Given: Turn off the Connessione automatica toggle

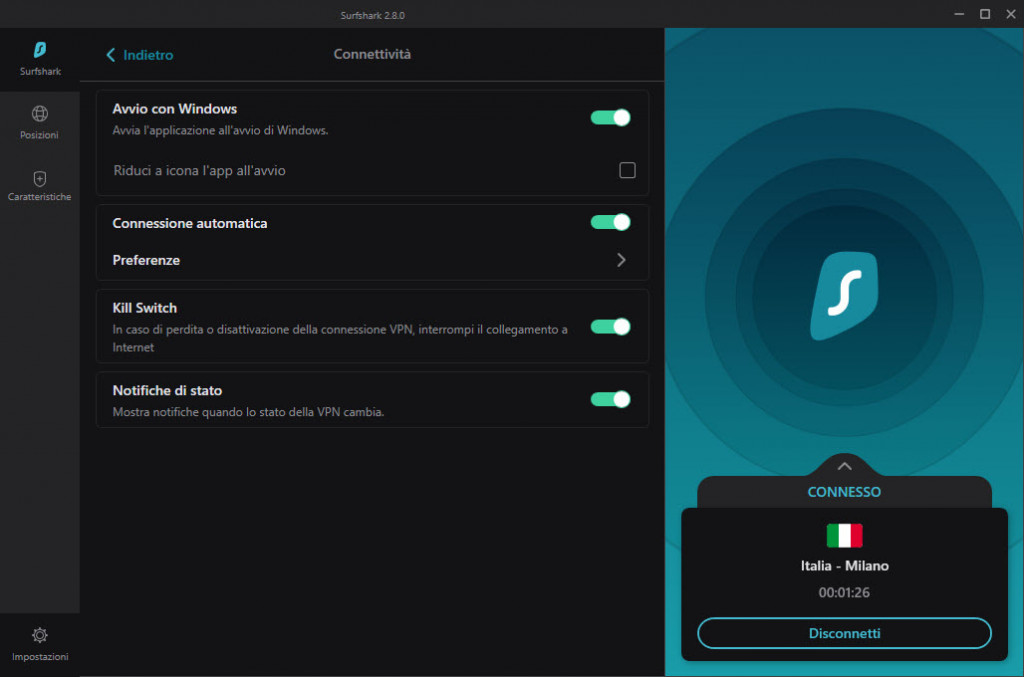Looking at the screenshot, I should [610, 222].
